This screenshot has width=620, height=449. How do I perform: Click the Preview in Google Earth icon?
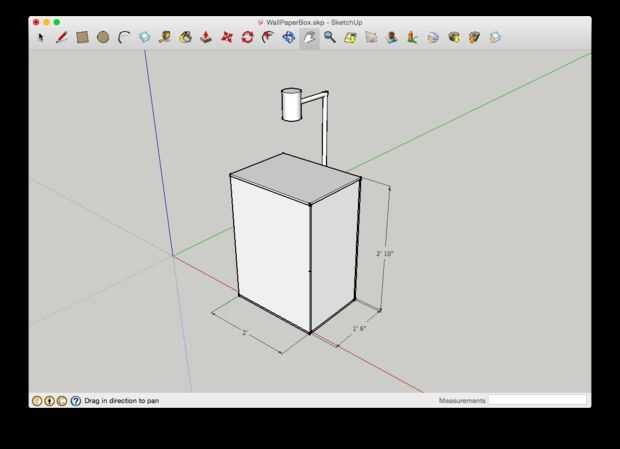433,38
